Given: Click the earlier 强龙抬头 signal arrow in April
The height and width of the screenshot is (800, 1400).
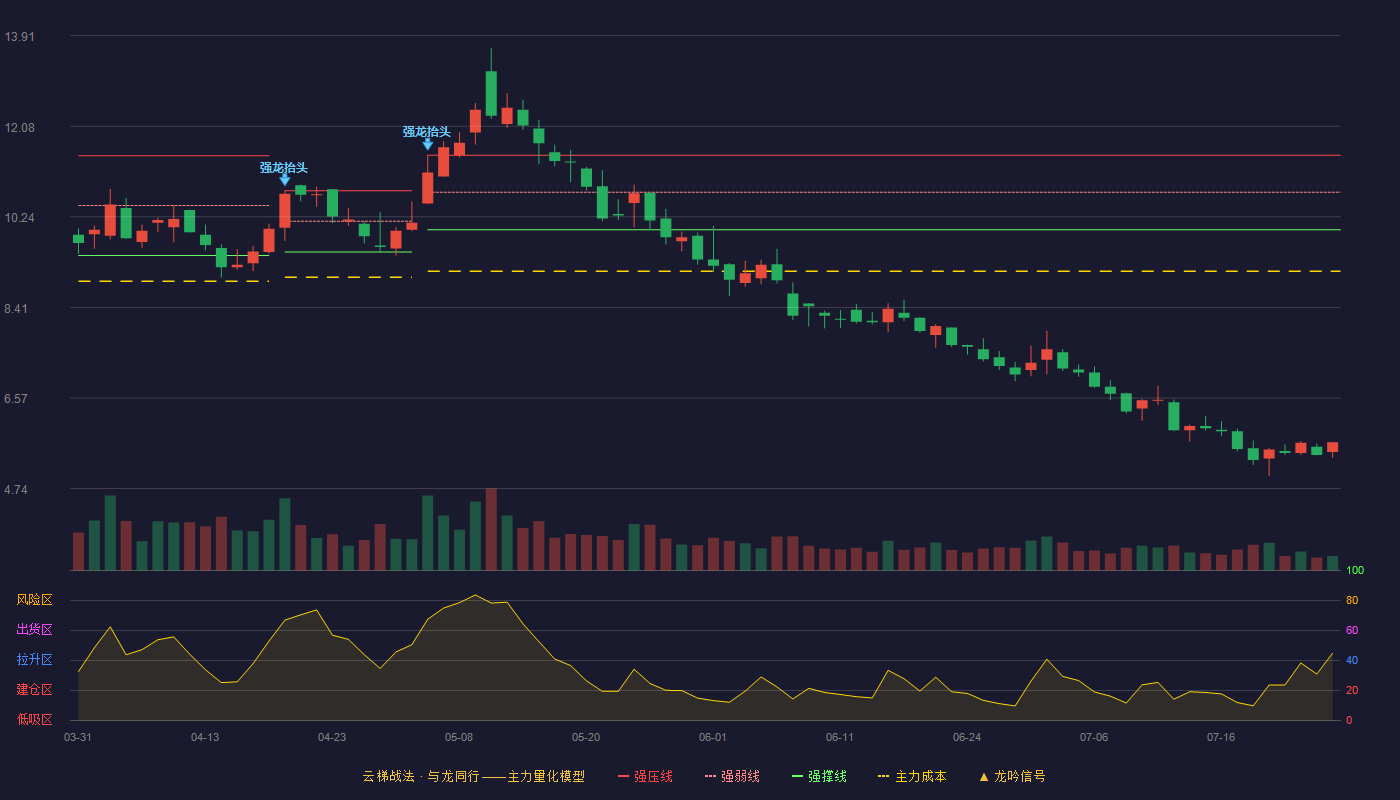Looking at the screenshot, I should 285,180.
